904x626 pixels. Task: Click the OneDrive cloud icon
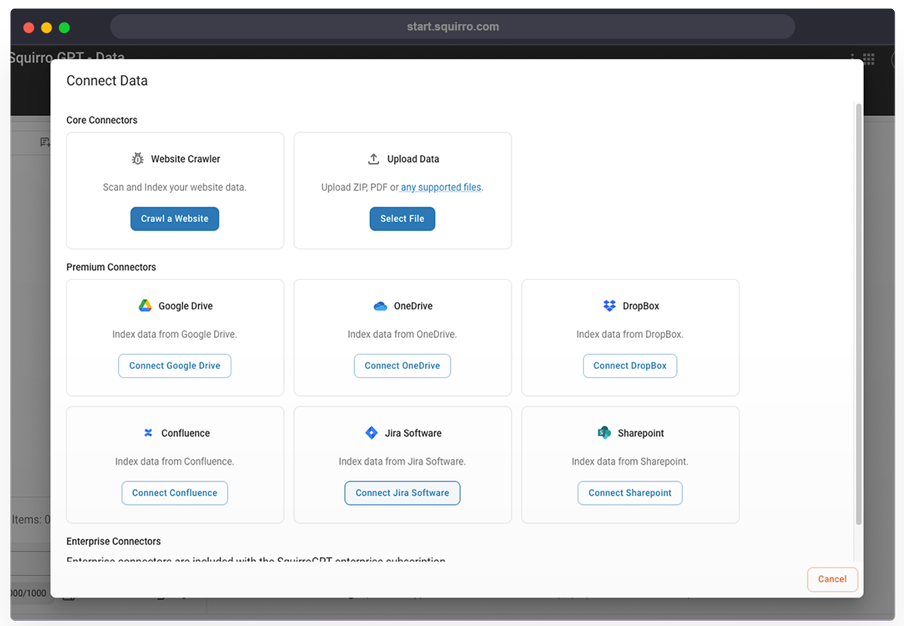tap(381, 306)
